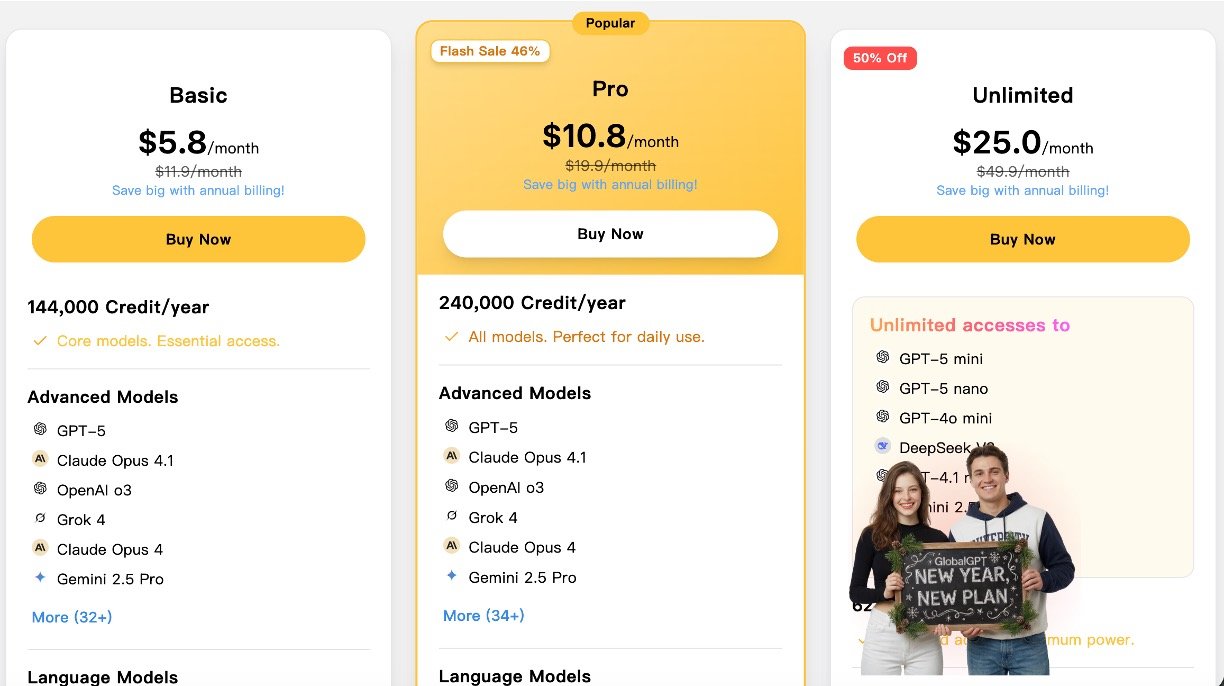The height and width of the screenshot is (686, 1224).
Task: Click the annual billing link under Unlimited price
Action: coord(1022,190)
